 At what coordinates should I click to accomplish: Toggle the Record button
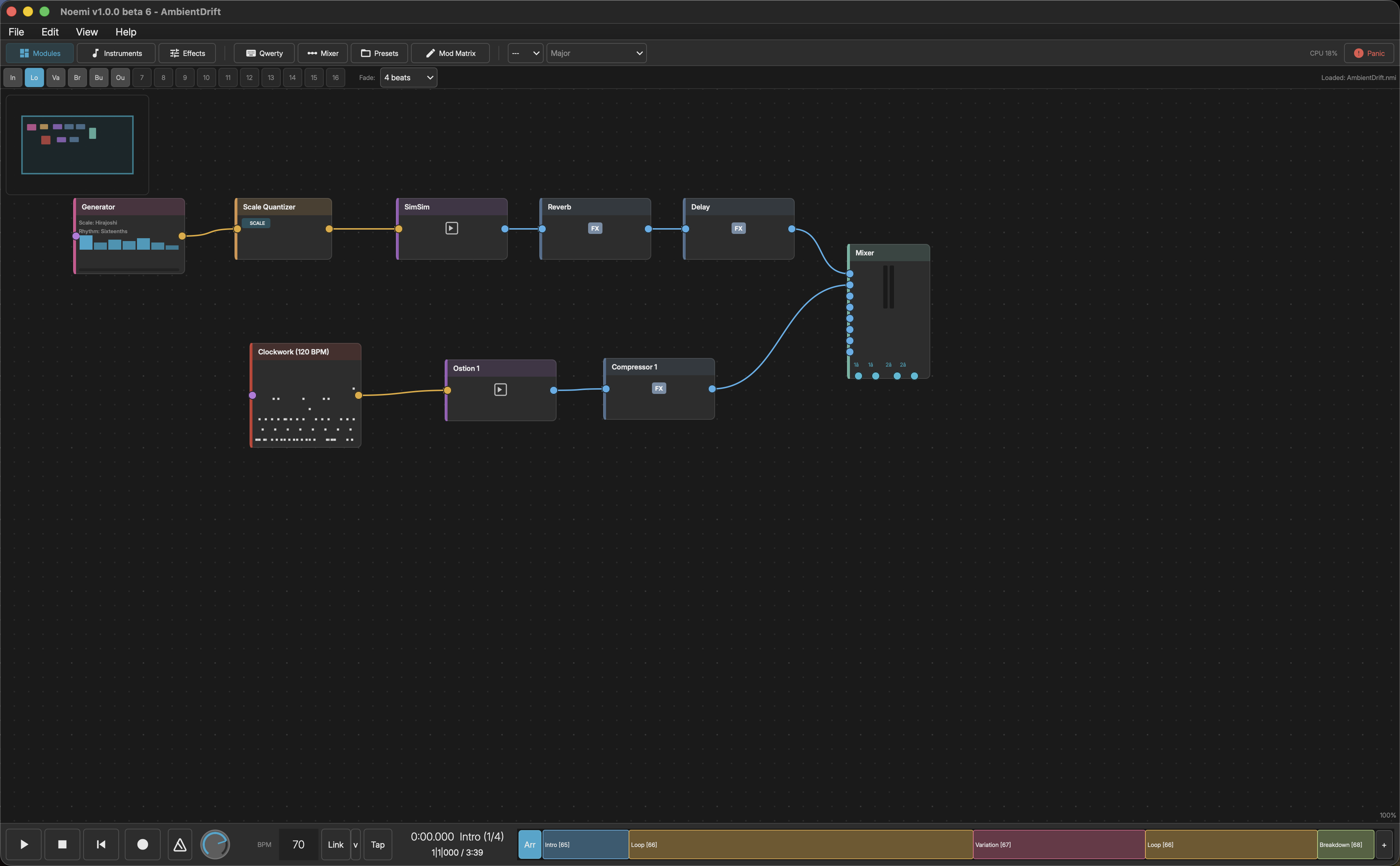142,844
